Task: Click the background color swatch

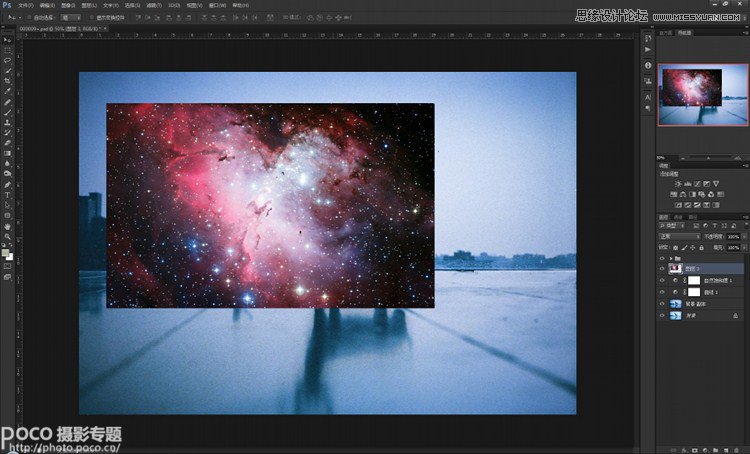Action: [10, 257]
